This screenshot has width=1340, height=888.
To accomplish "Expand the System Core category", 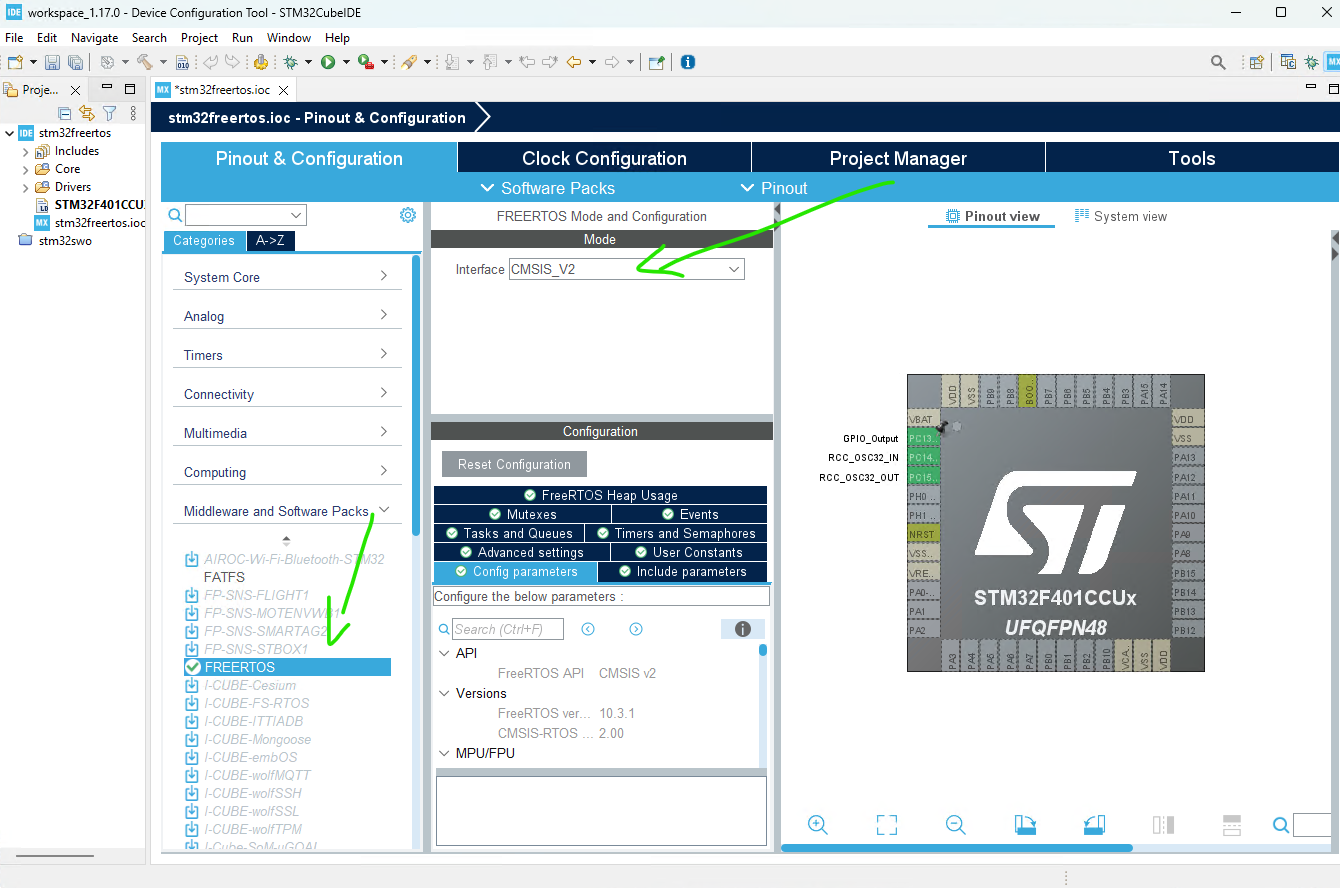I will (x=286, y=277).
